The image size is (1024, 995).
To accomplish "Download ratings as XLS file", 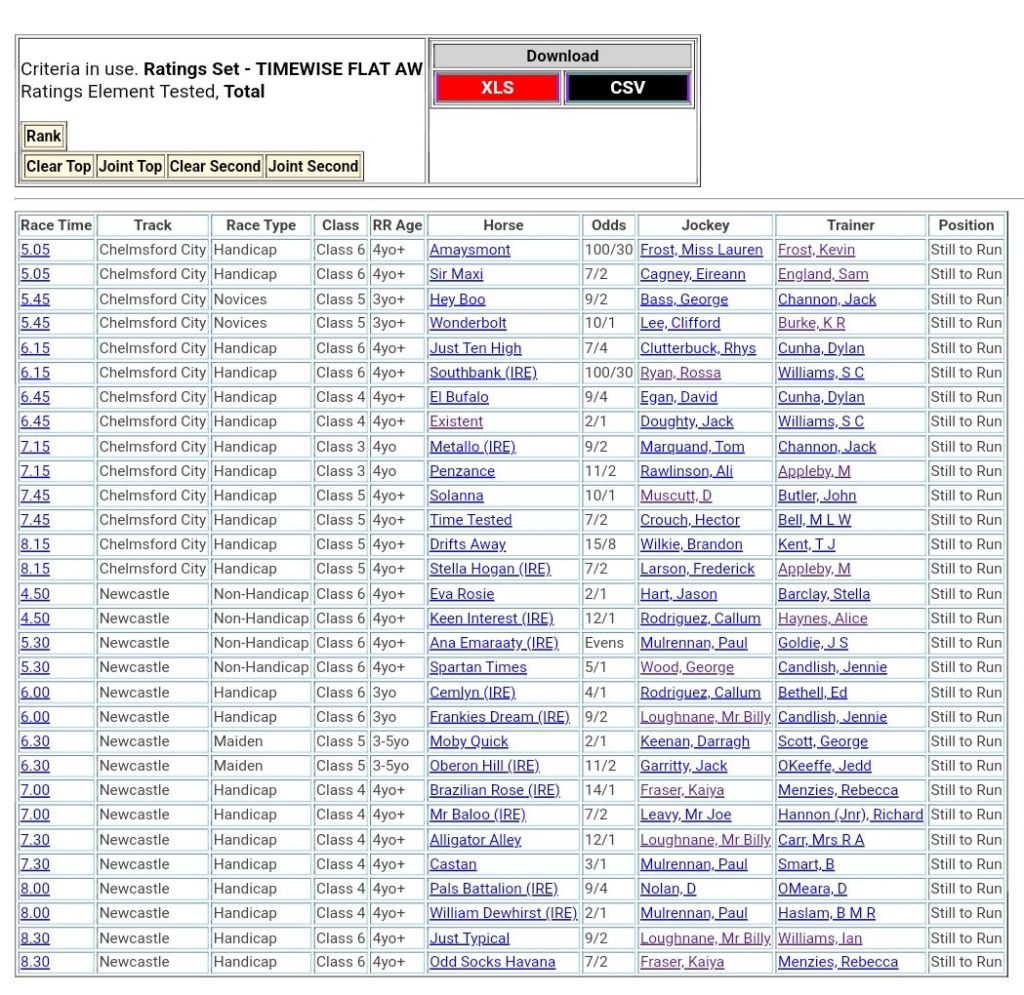I will point(497,88).
